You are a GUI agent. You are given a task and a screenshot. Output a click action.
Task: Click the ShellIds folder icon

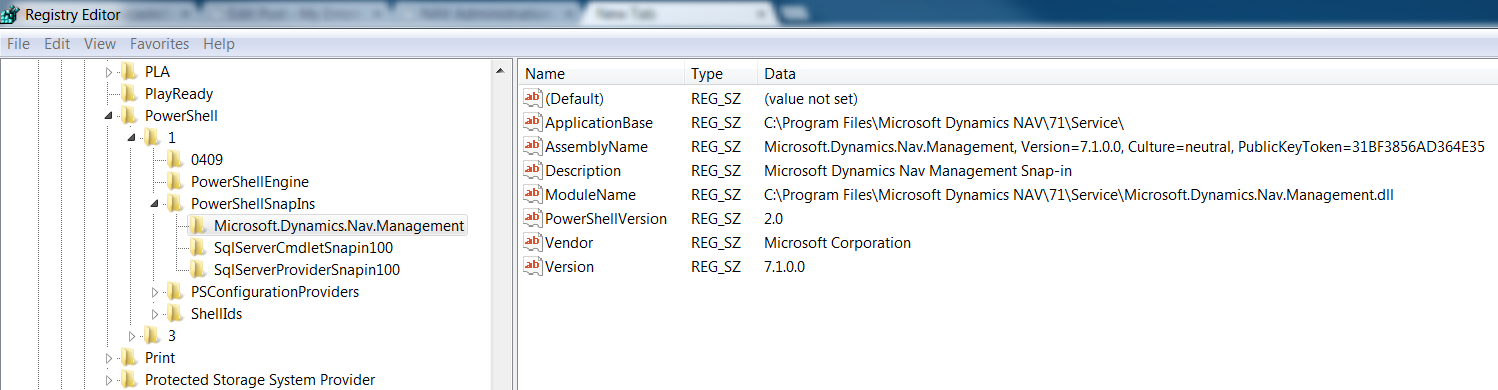coord(174,314)
